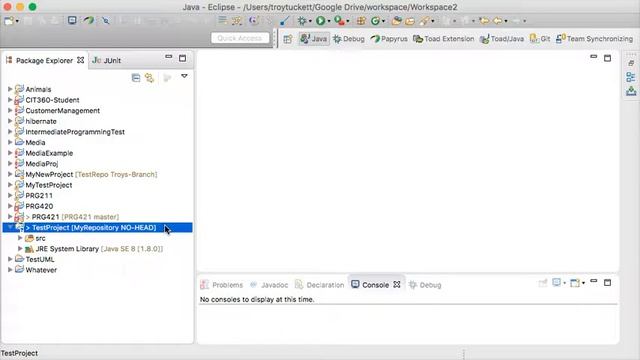The width and height of the screenshot is (640, 360).
Task: Close the Console tab
Action: (x=397, y=284)
